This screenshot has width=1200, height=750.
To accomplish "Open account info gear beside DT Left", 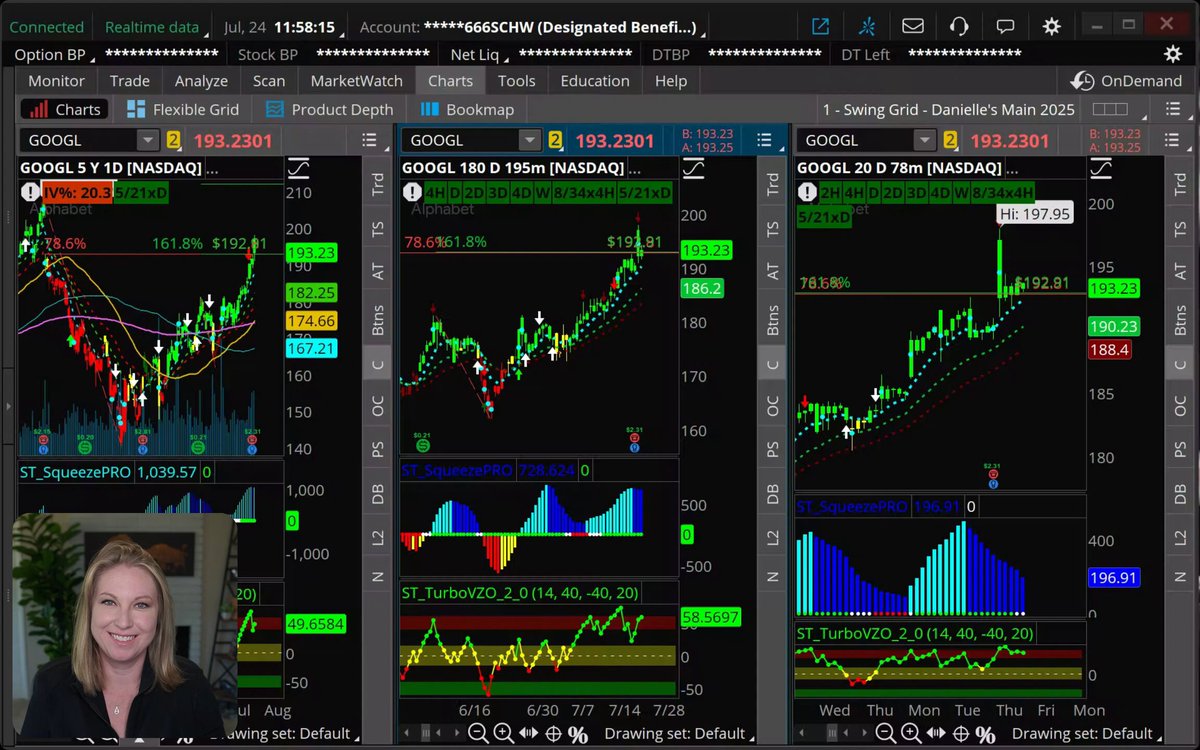I will pyautogui.click(x=1172, y=54).
